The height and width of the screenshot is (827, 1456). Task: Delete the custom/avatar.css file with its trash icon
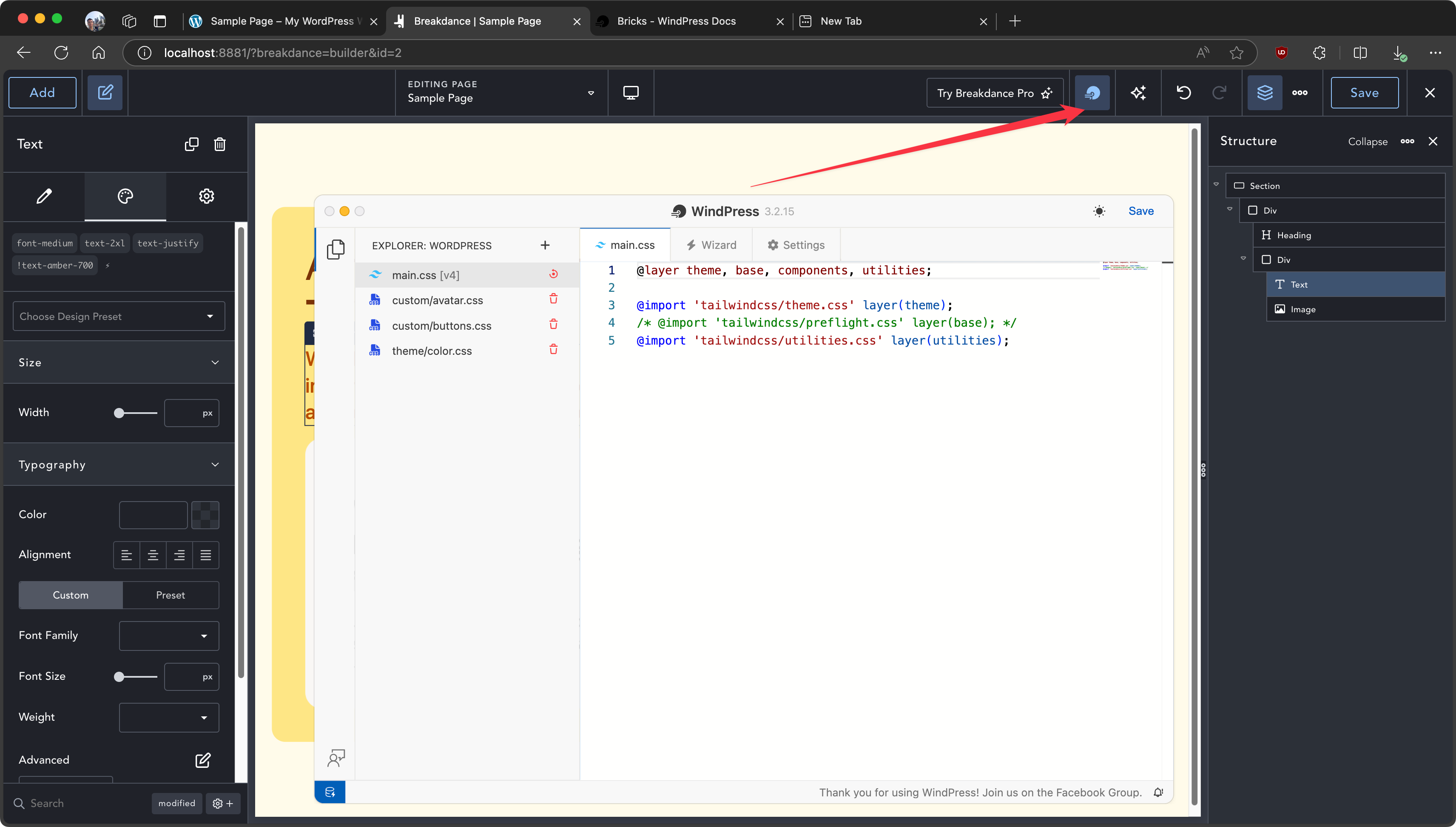(x=554, y=299)
